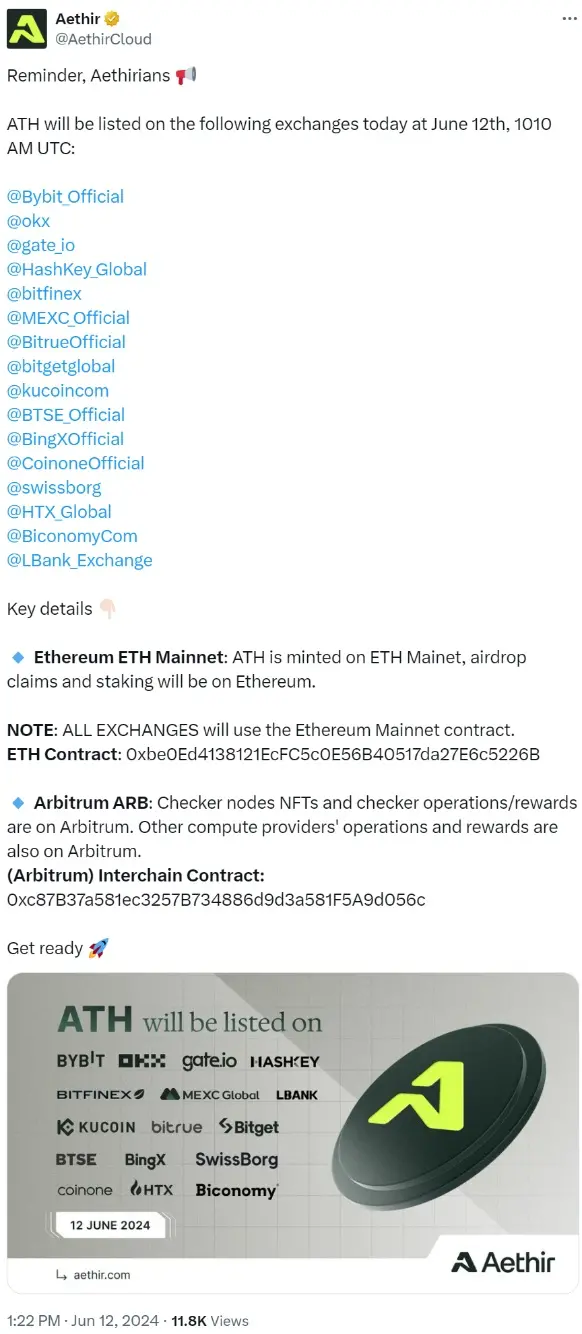Open the @Bybit_Official profile link
Viewport: 582px width, 1334px height.
tap(65, 196)
